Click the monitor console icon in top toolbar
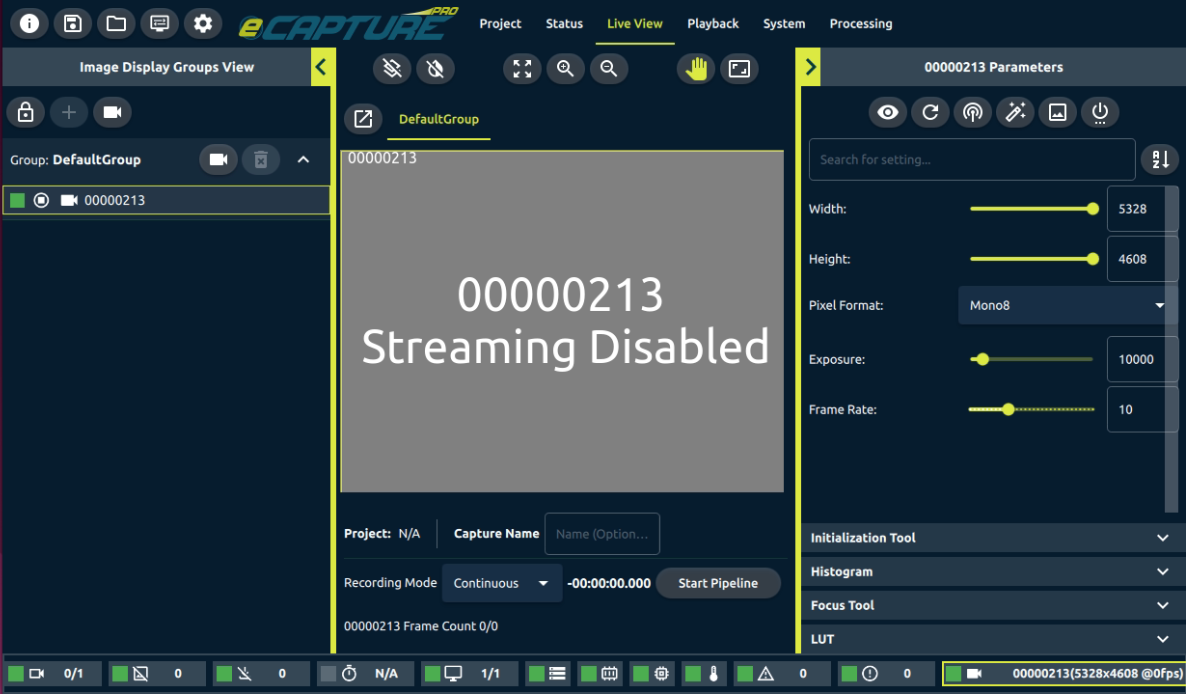The width and height of the screenshot is (1186, 694). tap(159, 23)
